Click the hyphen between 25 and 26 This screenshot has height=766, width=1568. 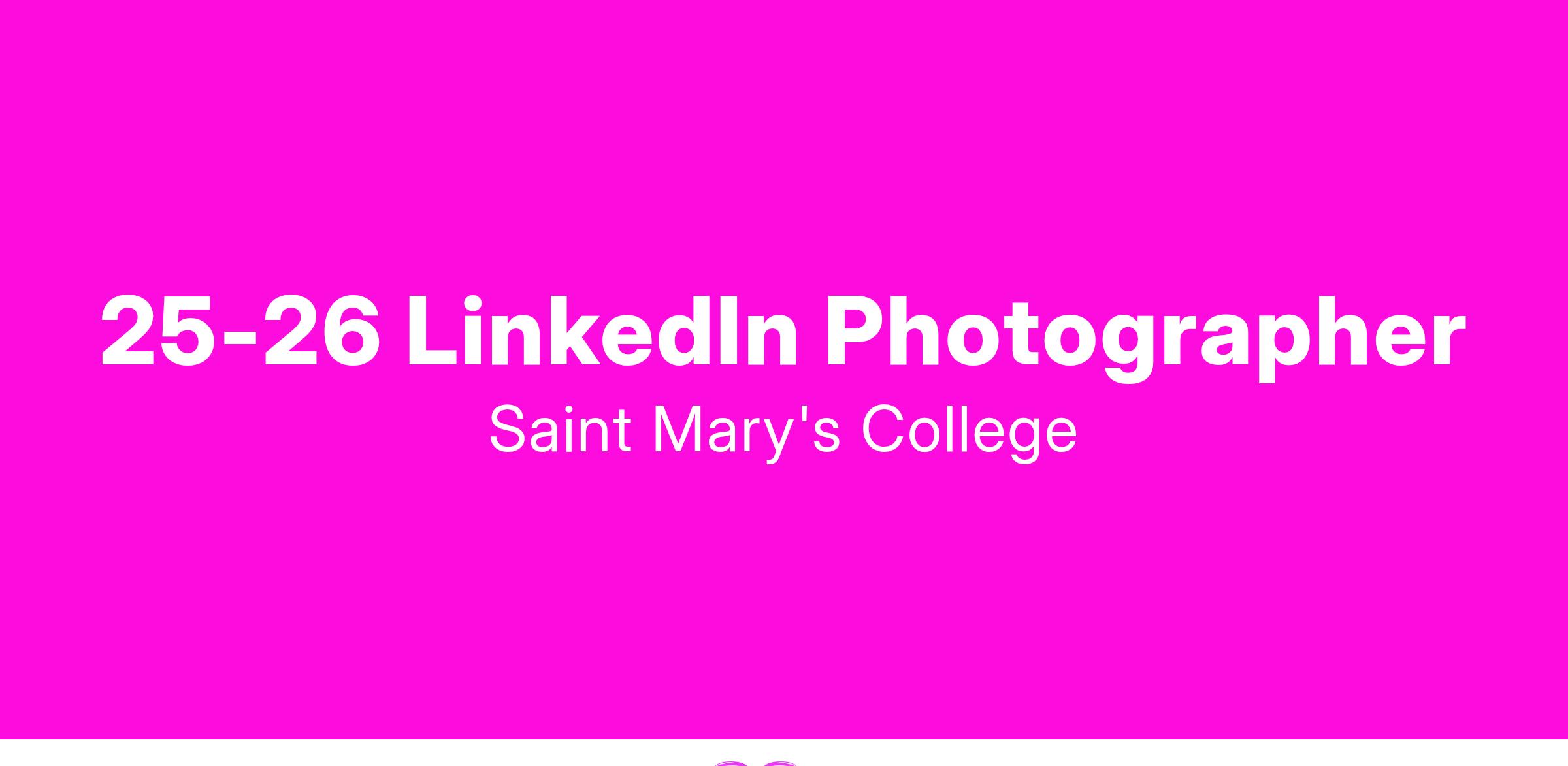[238, 340]
